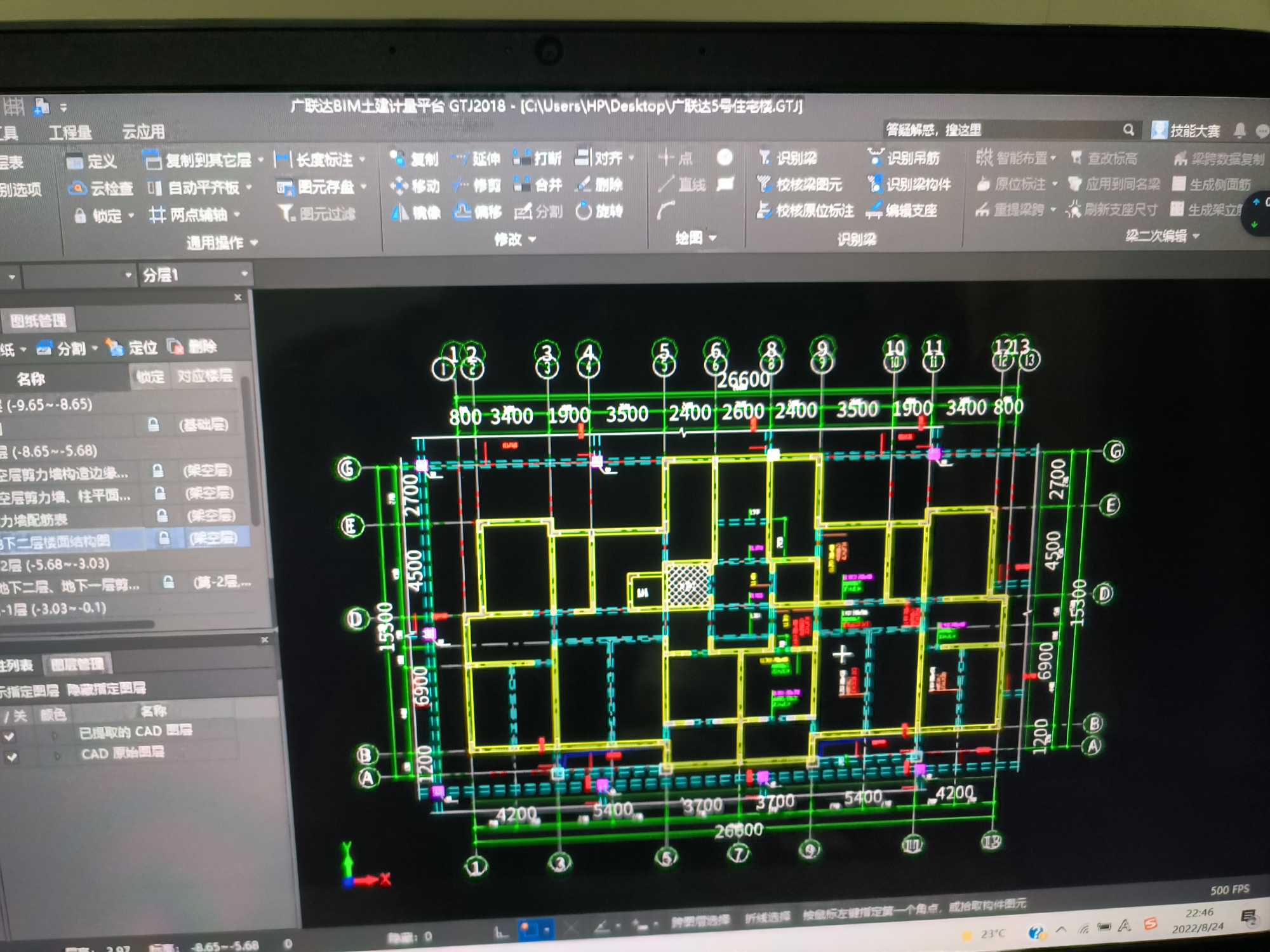Toggle 已提取的 CAD 图层 checkbox

(10, 737)
